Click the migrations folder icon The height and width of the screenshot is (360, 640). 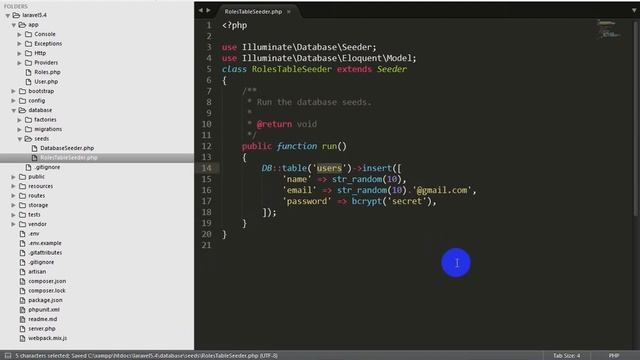pos(28,129)
